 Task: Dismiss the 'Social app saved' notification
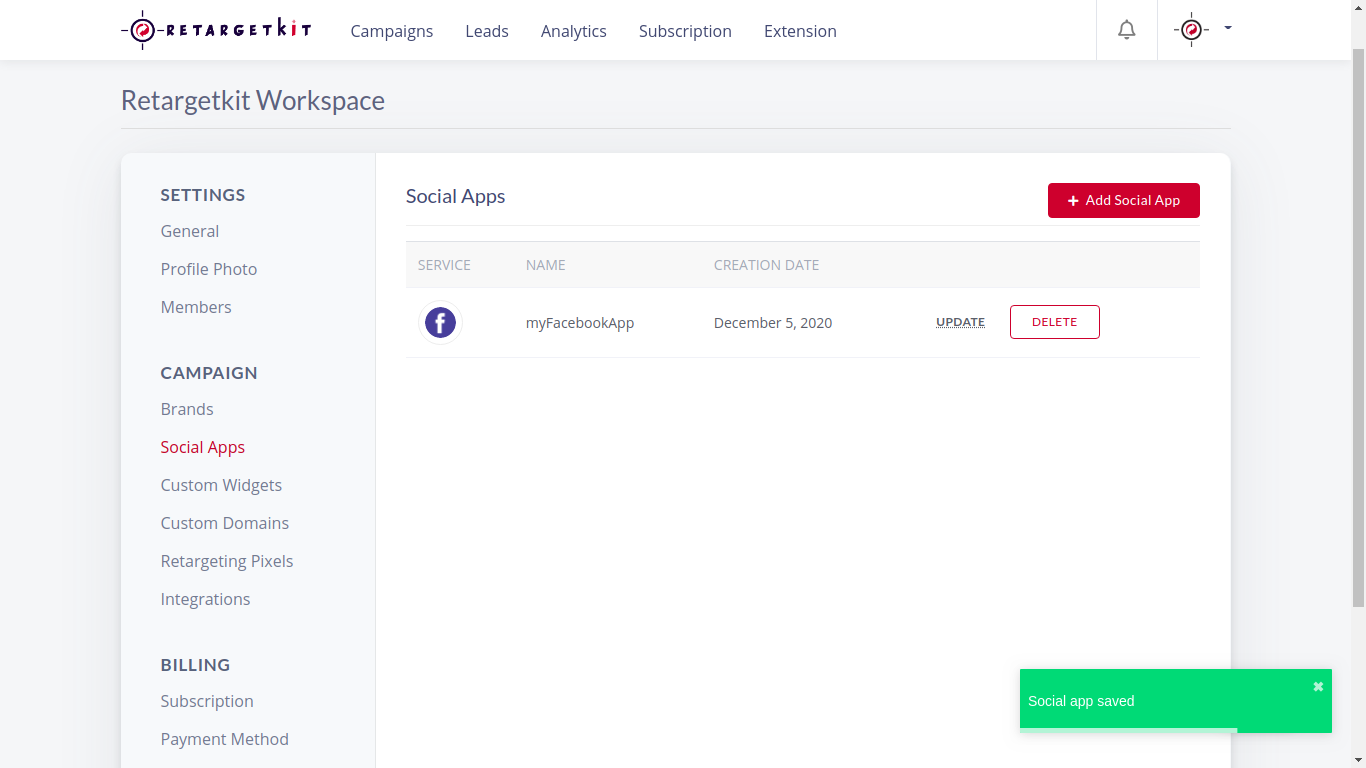1318,686
